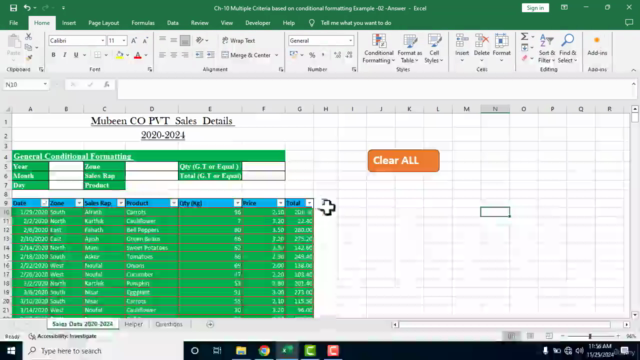
Task: Switch to the Formulas ribbon tab
Action: (143, 23)
